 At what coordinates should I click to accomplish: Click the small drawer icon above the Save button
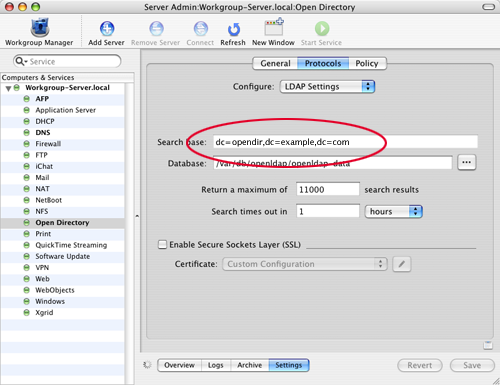click(x=488, y=345)
